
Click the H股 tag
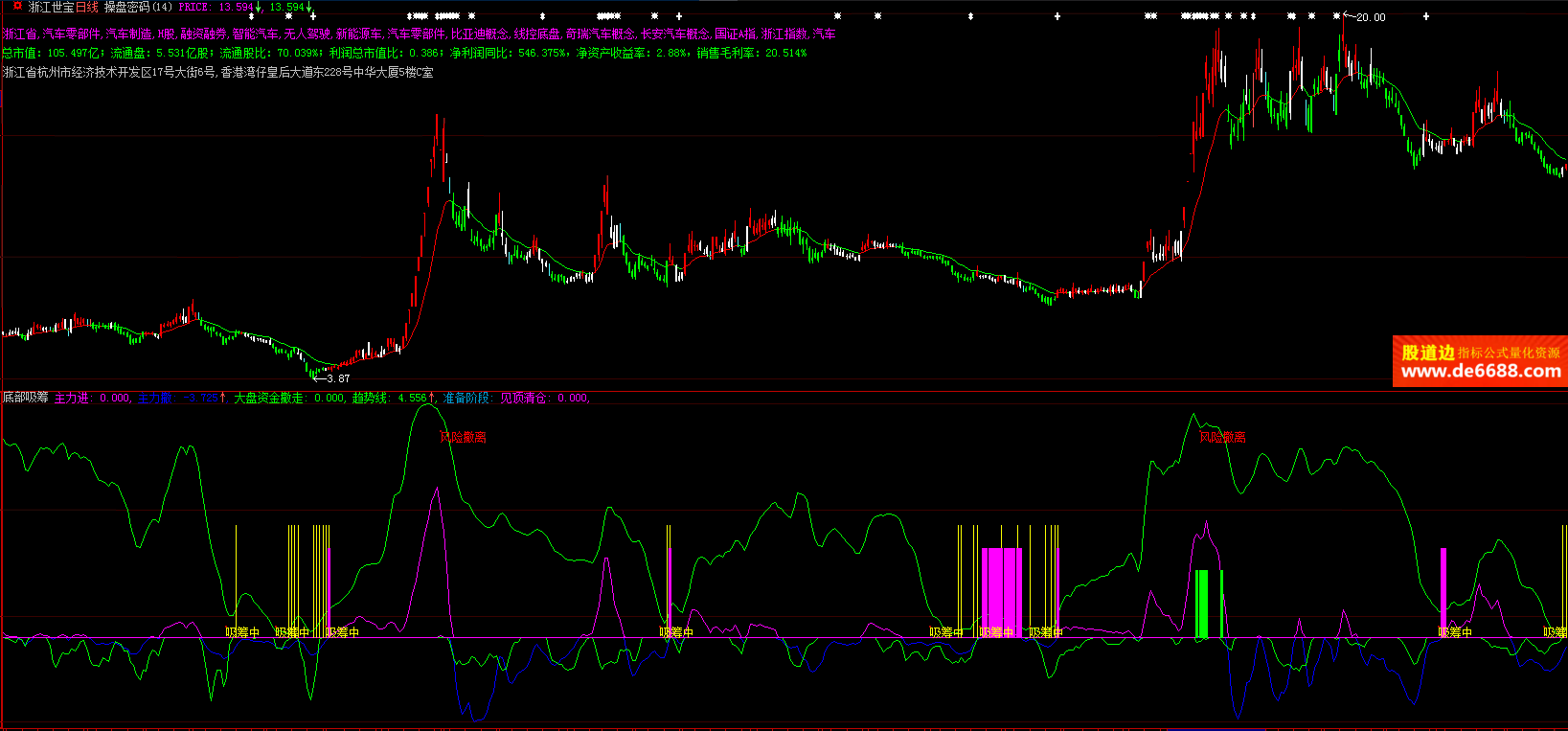(167, 34)
